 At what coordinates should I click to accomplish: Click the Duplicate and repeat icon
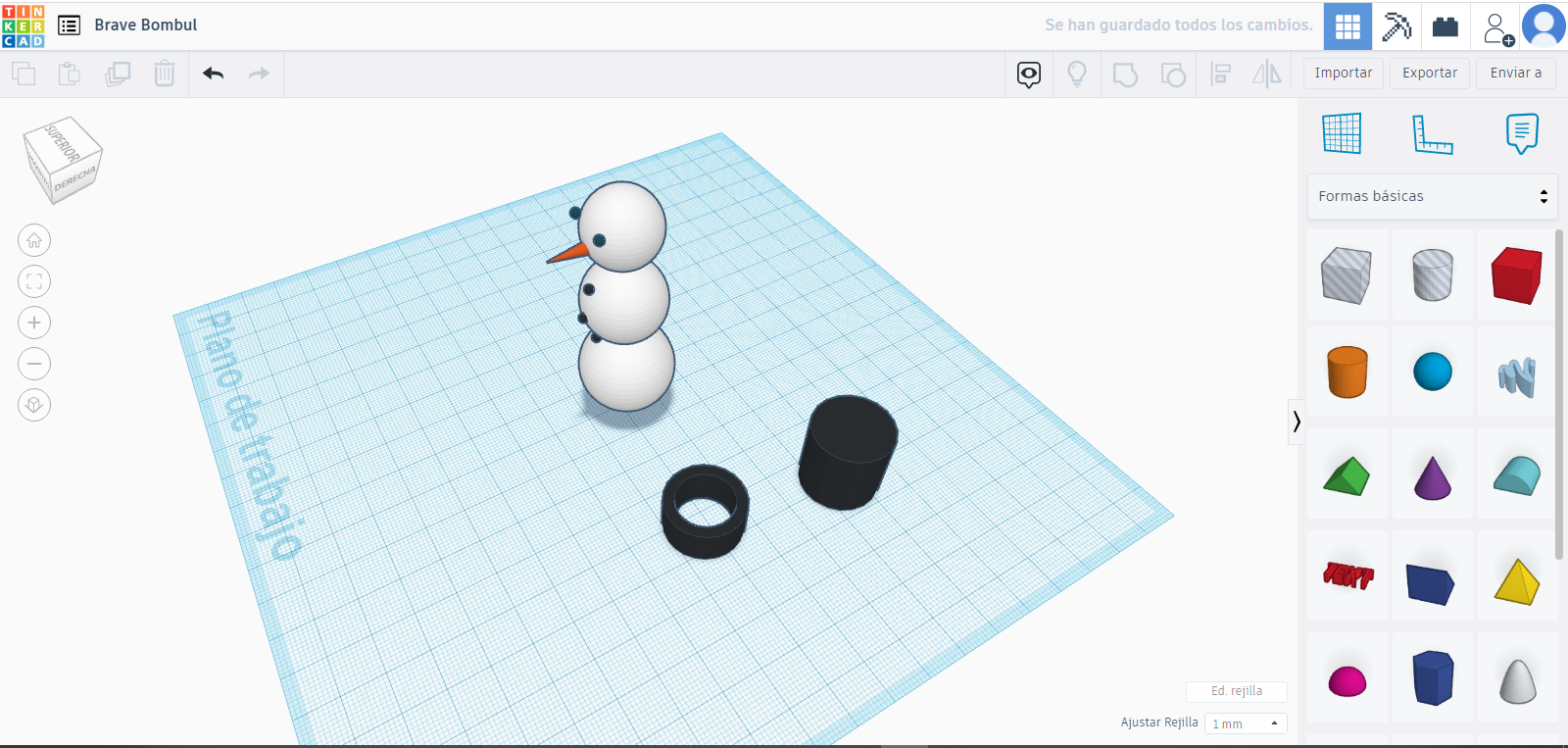pos(118,74)
